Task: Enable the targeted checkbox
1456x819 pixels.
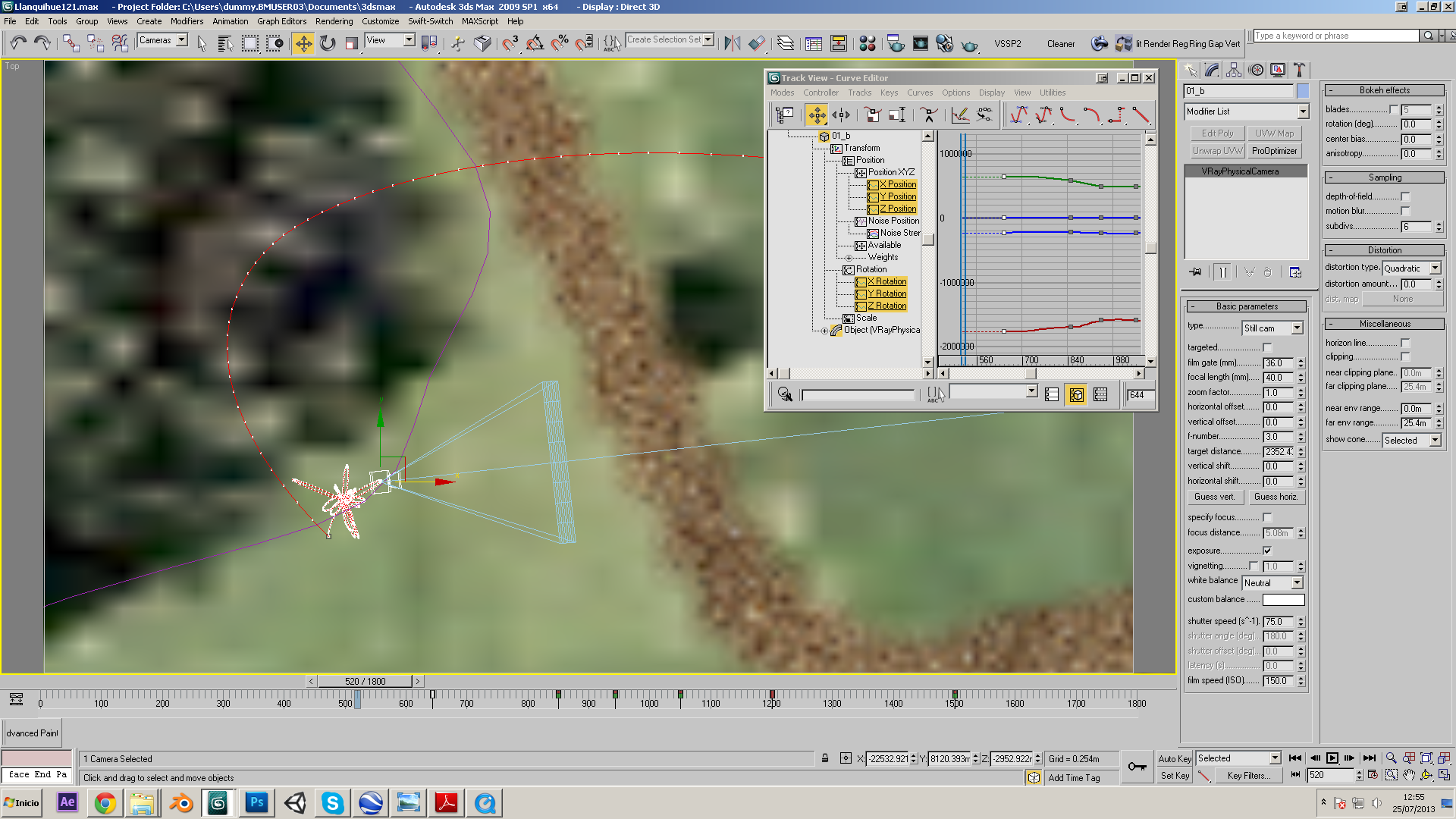Action: 1267,347
